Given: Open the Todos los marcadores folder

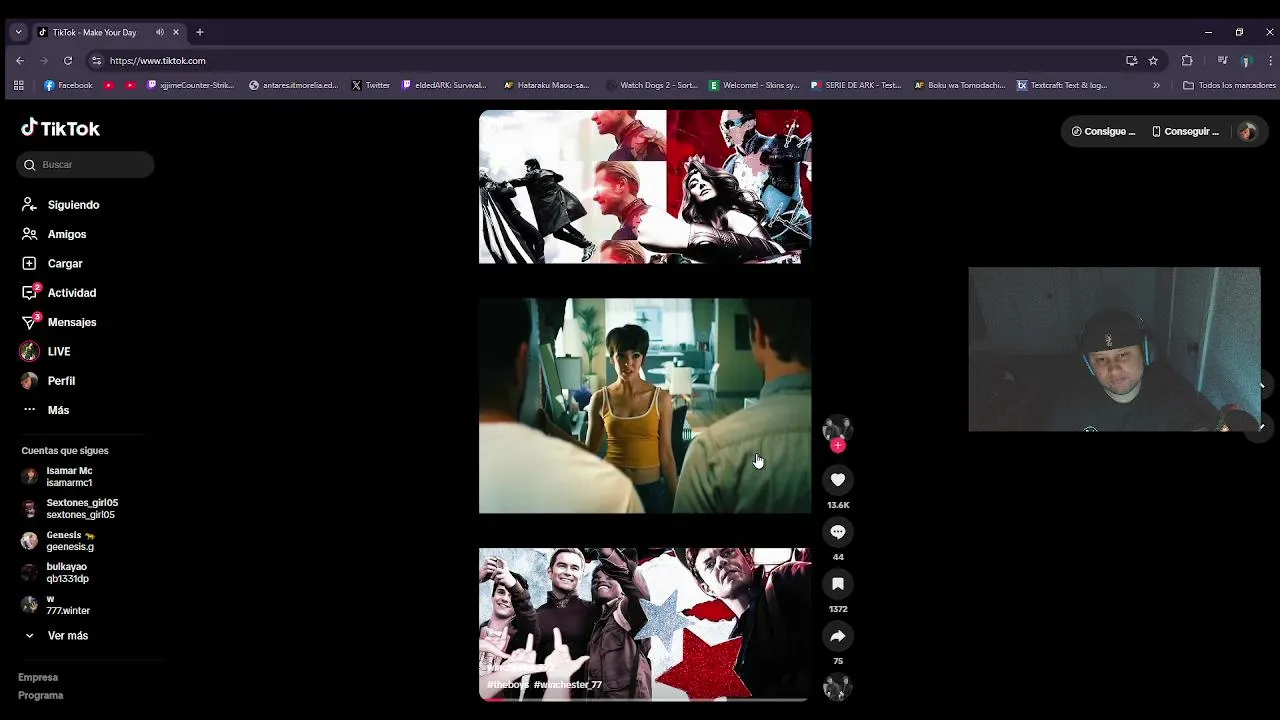Looking at the screenshot, I should pyautogui.click(x=1229, y=86).
